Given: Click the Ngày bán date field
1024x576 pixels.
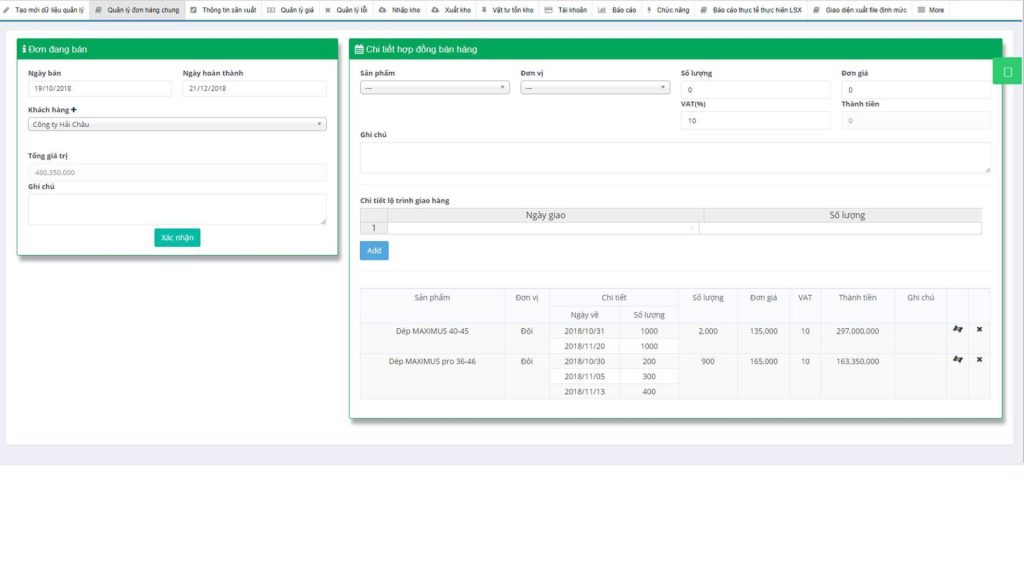Looking at the screenshot, I should [x=100, y=88].
